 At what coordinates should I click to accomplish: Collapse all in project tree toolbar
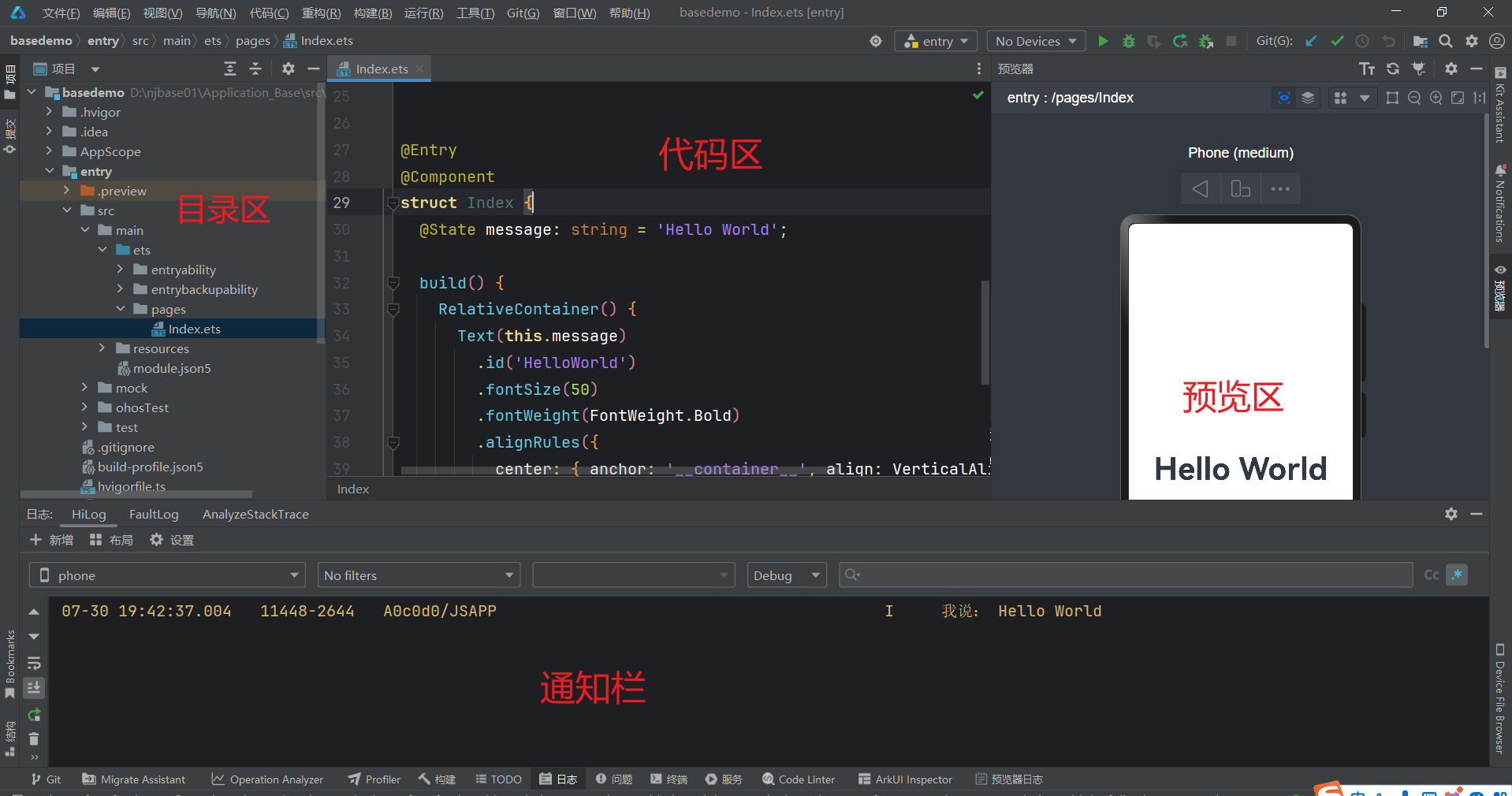click(x=255, y=69)
